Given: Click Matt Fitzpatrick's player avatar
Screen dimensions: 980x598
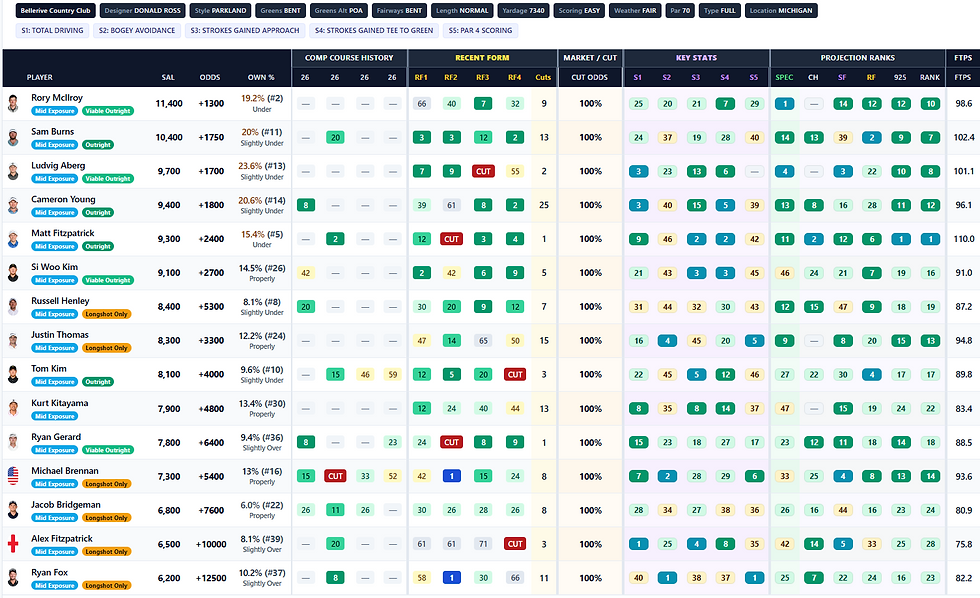Looking at the screenshot, I should point(13,239).
